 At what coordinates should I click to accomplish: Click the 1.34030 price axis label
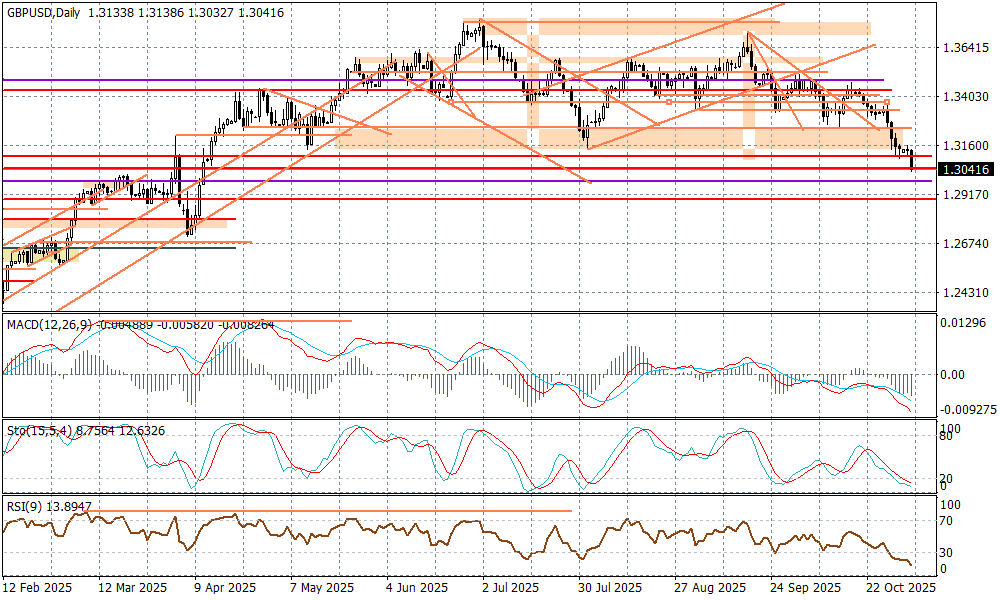965,96
